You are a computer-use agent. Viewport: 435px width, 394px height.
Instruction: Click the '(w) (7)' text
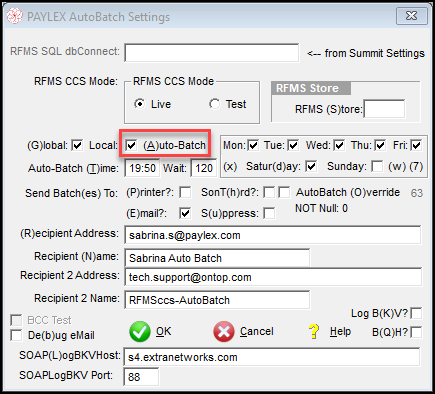pos(406,166)
